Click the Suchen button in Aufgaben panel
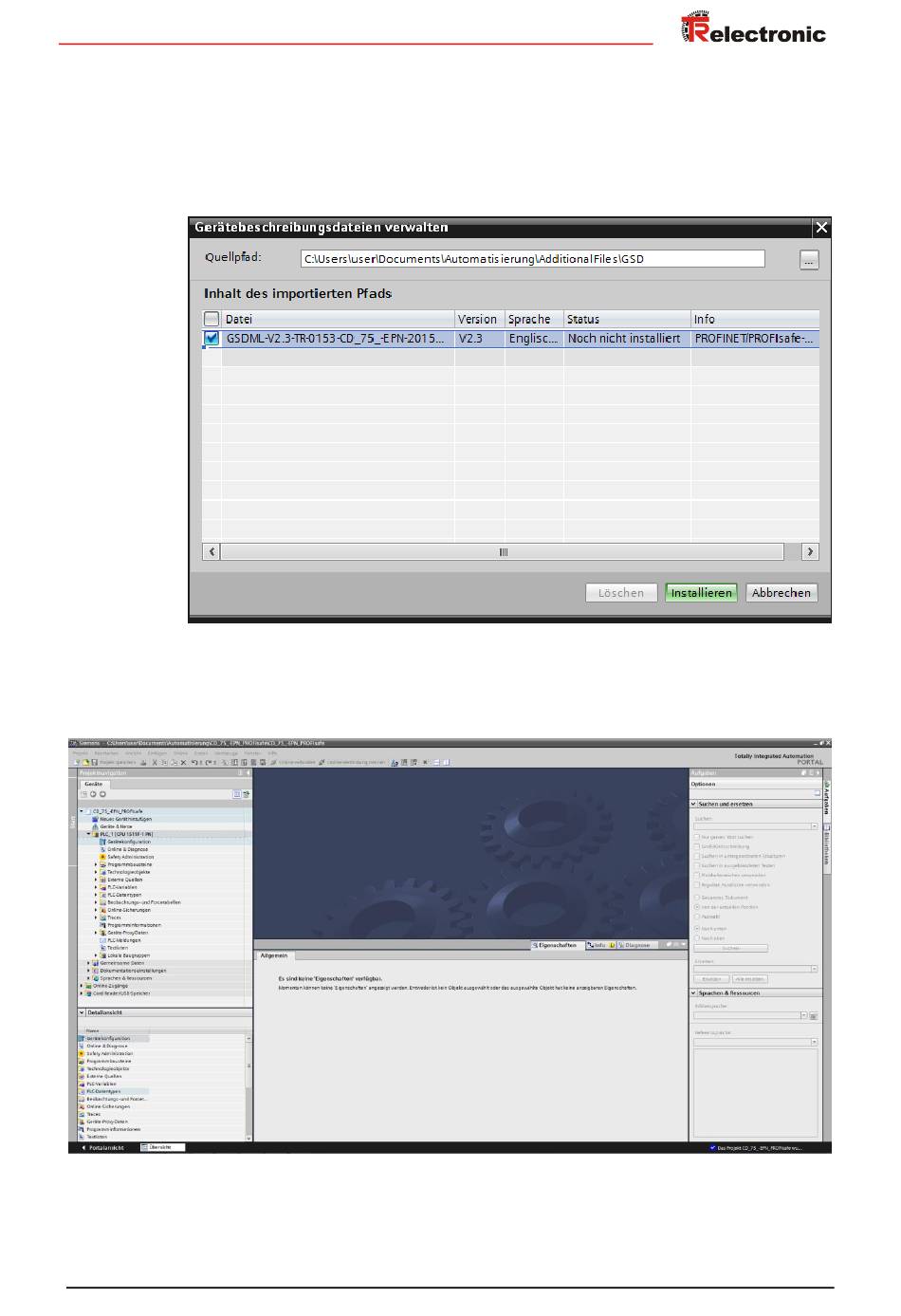 click(x=731, y=948)
